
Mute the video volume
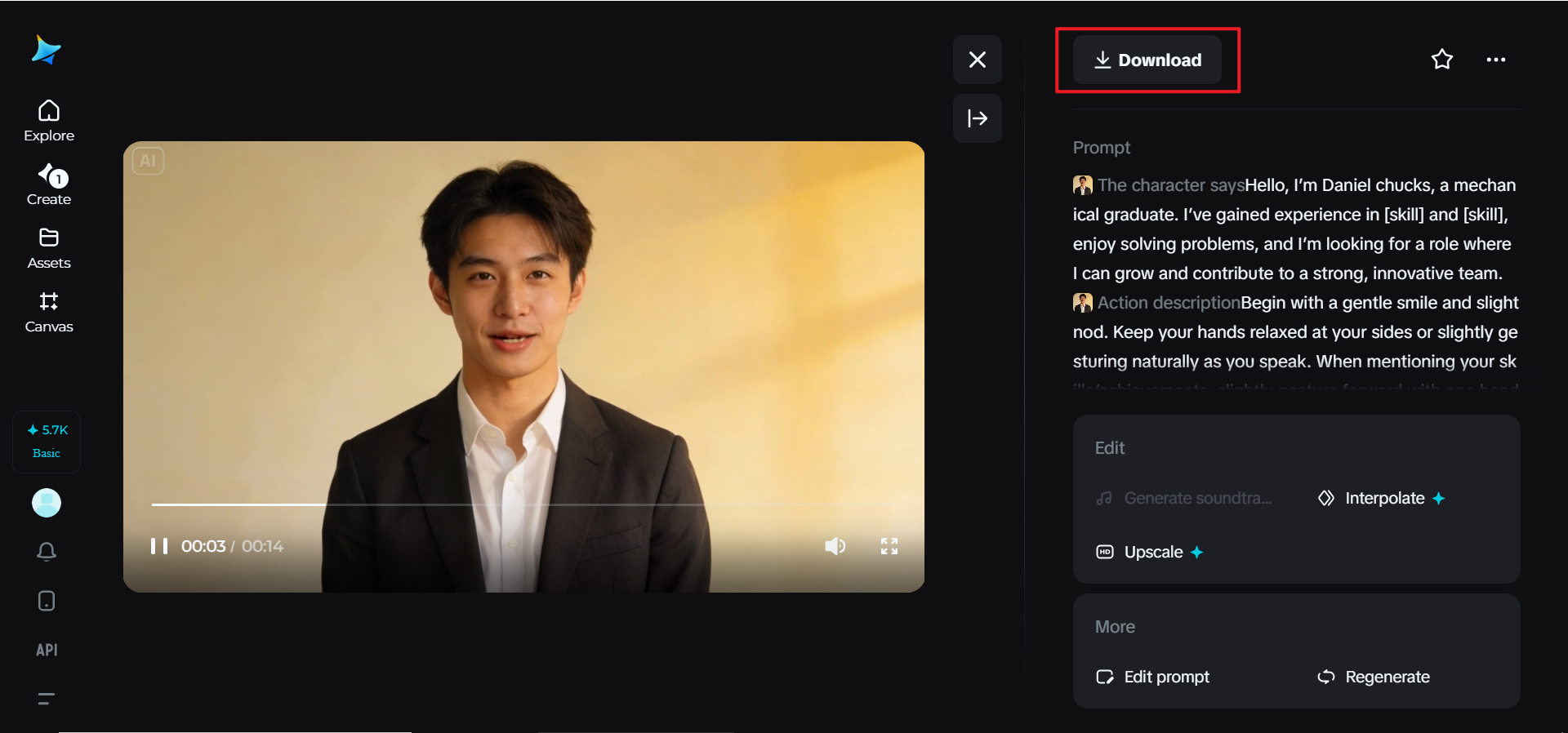835,546
